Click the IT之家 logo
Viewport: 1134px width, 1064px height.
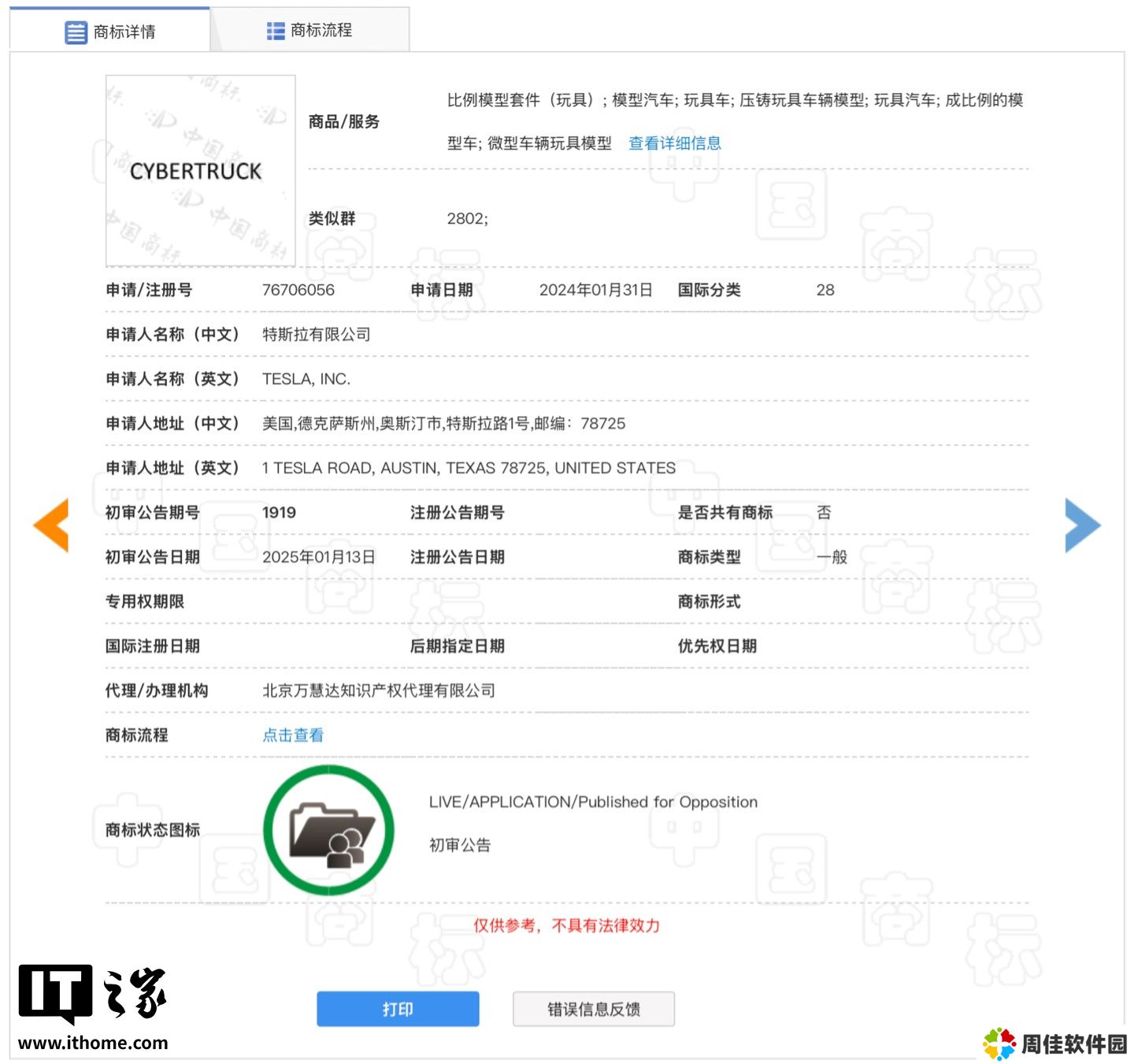point(93,994)
